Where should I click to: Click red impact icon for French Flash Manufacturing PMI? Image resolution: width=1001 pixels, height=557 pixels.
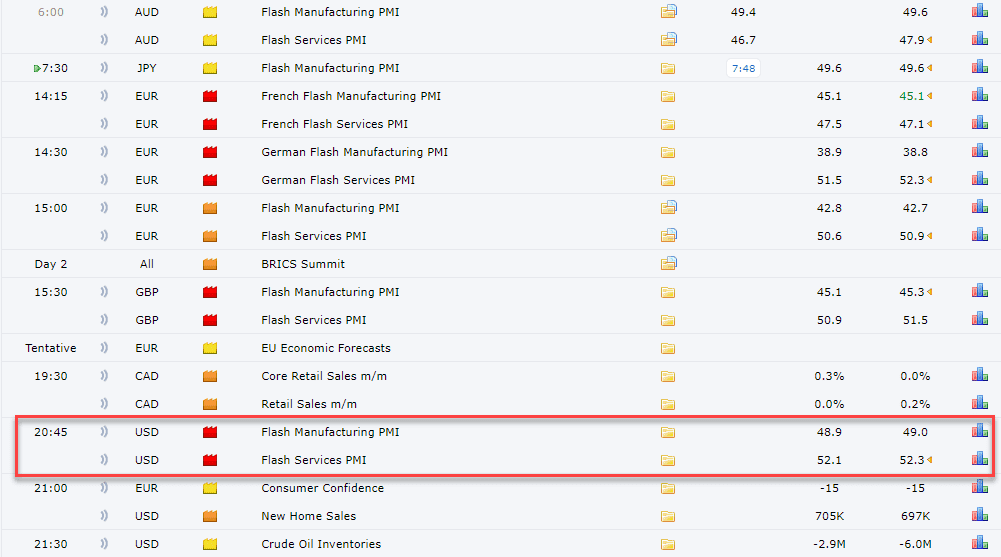click(x=210, y=96)
